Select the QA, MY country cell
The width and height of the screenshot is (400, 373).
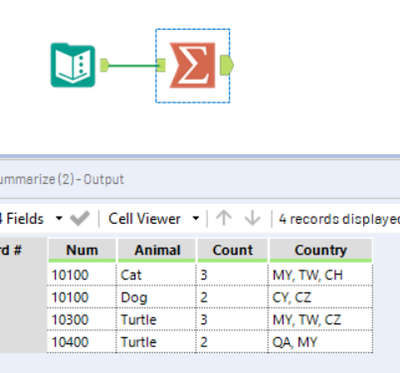click(320, 342)
